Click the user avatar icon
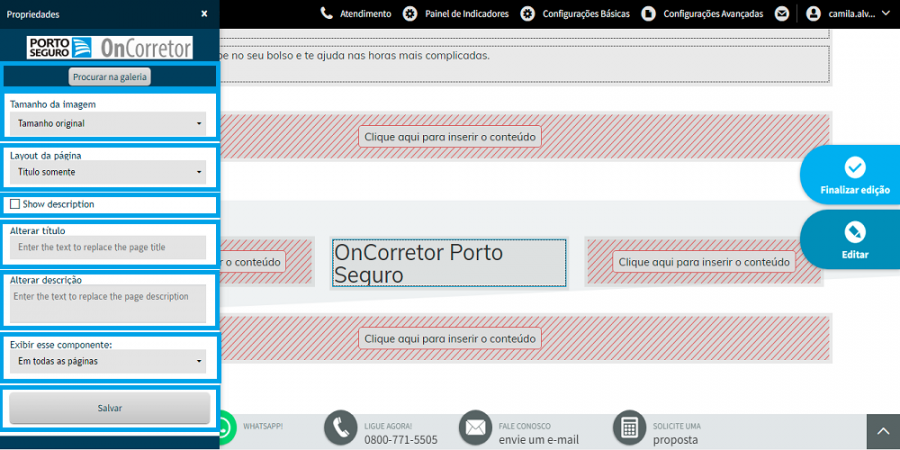 pos(813,14)
